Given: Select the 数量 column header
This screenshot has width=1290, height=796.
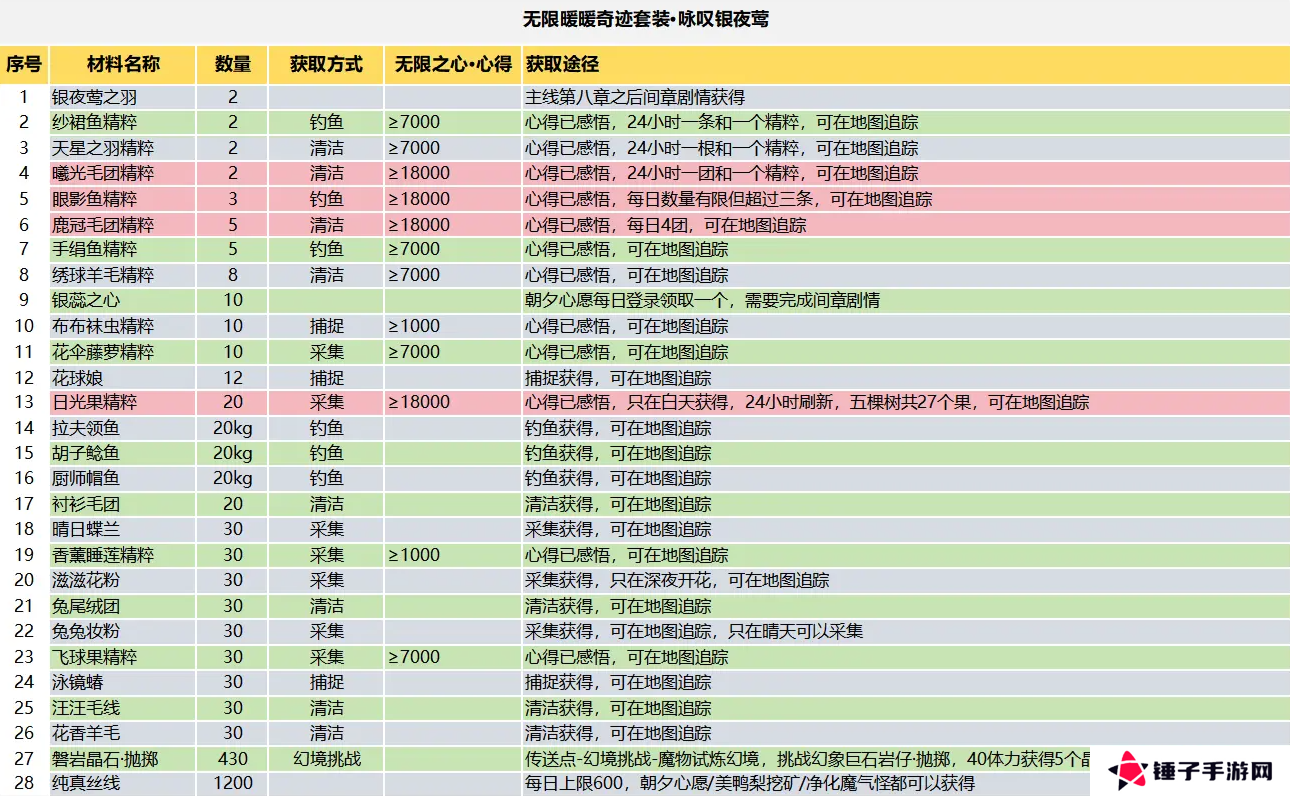Looking at the screenshot, I should [232, 65].
